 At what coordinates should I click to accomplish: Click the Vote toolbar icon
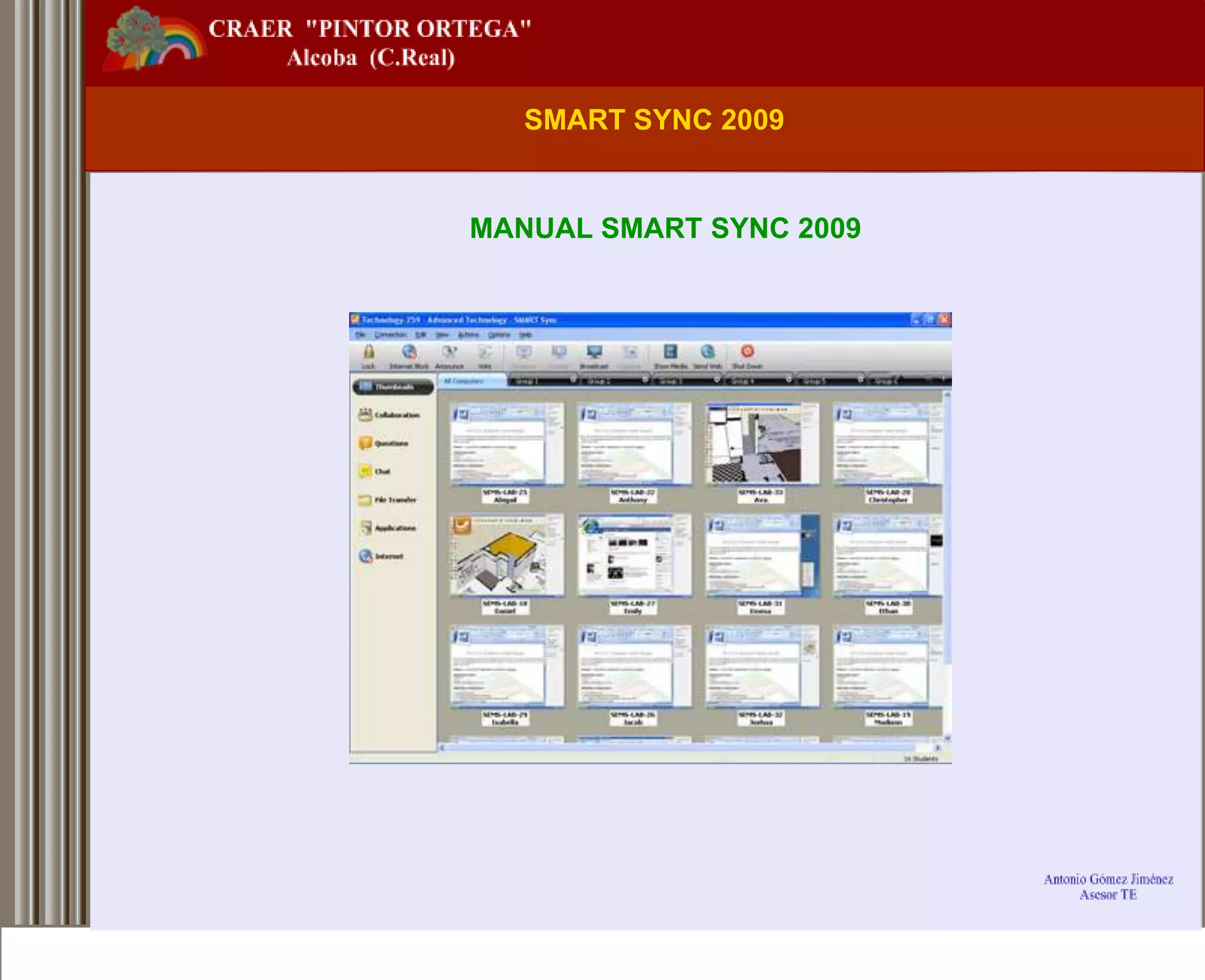(x=485, y=352)
